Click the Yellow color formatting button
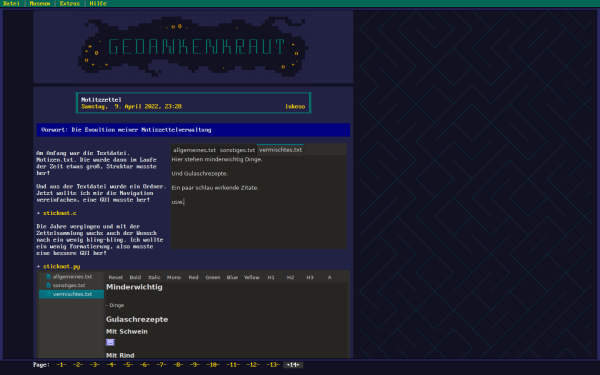This screenshot has width=600, height=375. [252, 277]
